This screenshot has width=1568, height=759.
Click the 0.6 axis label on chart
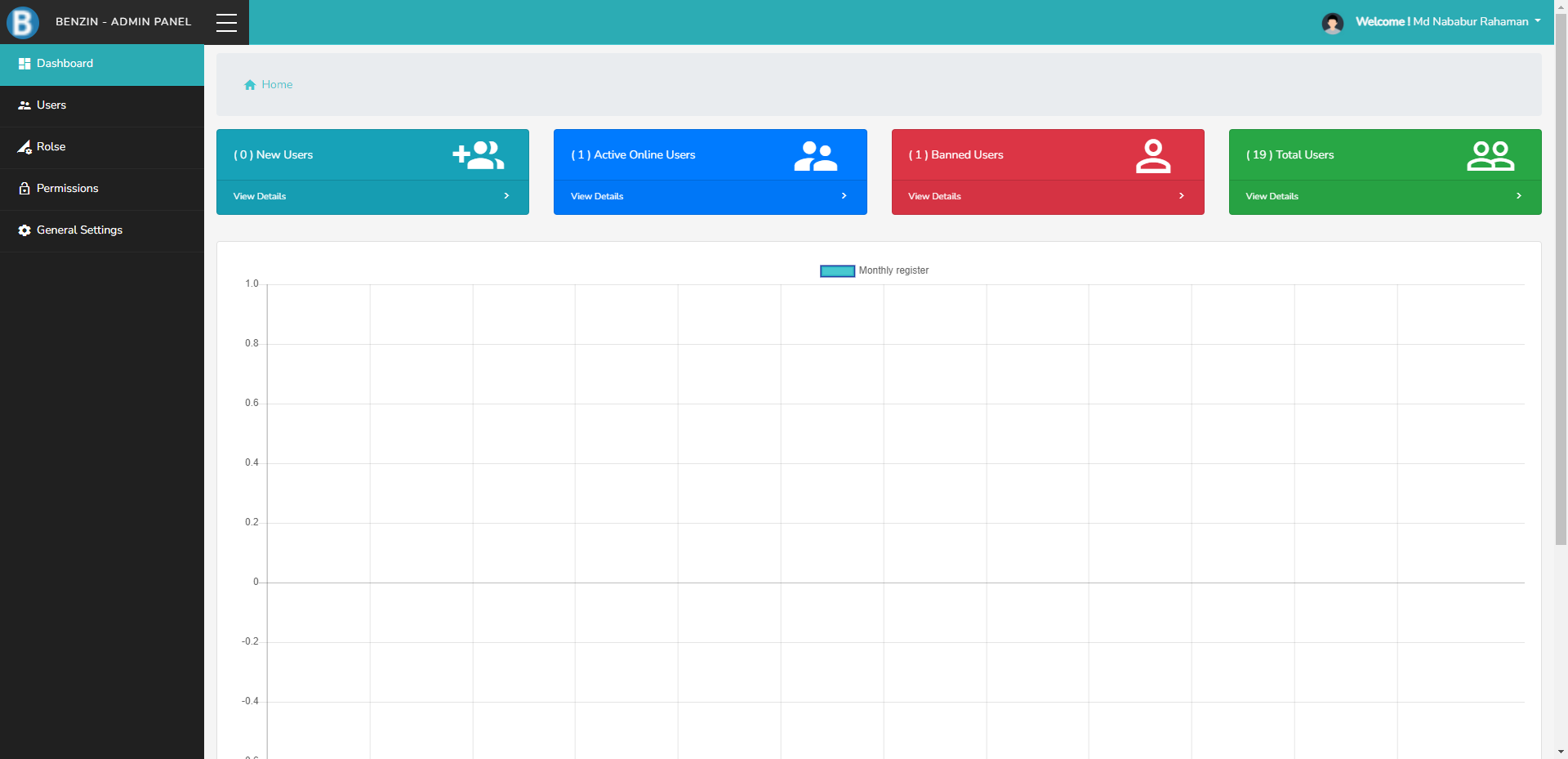[x=252, y=404]
